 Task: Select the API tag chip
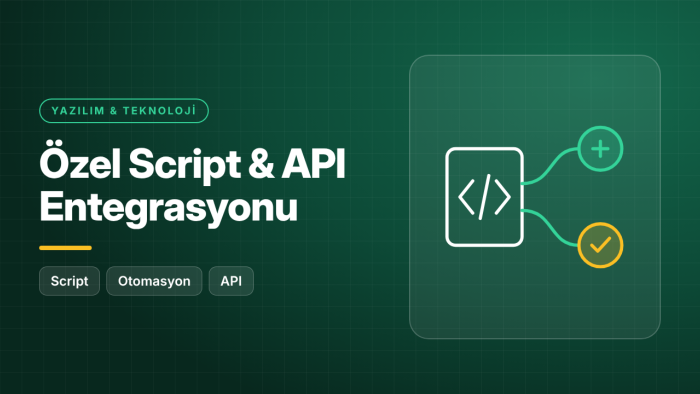pos(231,281)
